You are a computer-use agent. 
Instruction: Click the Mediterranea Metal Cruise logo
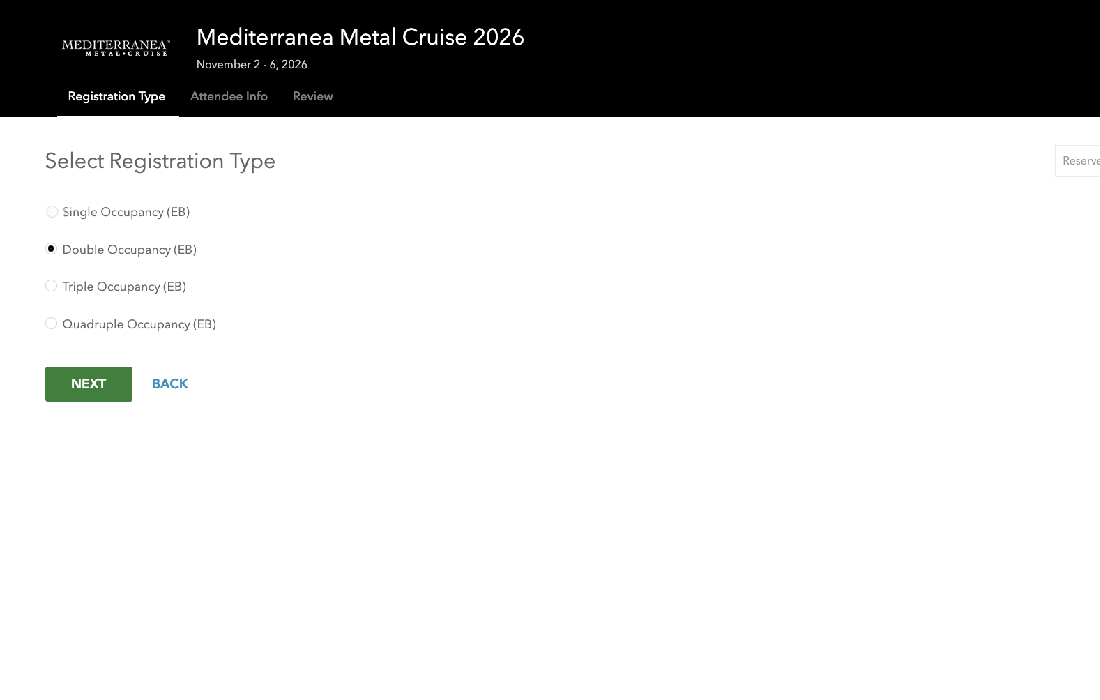click(x=115, y=47)
